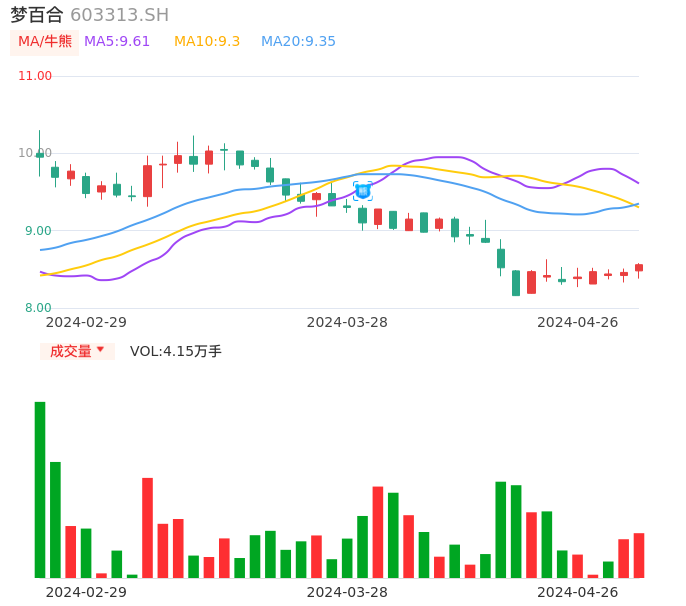Toggle the MA/牛熊 indicator button
This screenshot has width=686, height=606.
45,42
